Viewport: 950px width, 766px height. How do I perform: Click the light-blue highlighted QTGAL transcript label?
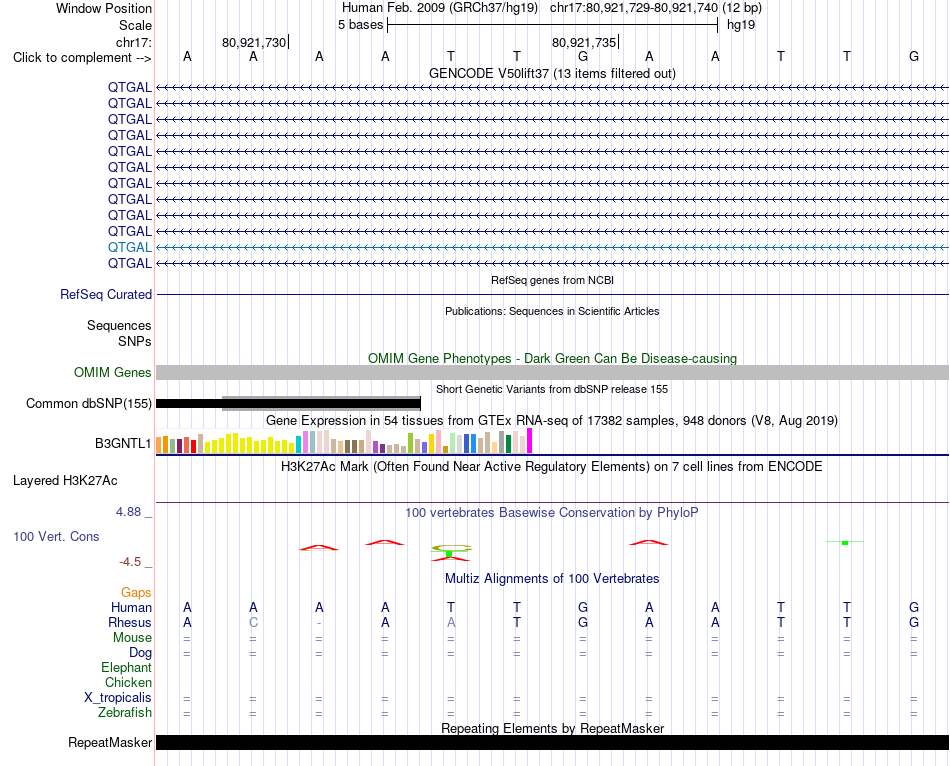pyautogui.click(x=130, y=247)
